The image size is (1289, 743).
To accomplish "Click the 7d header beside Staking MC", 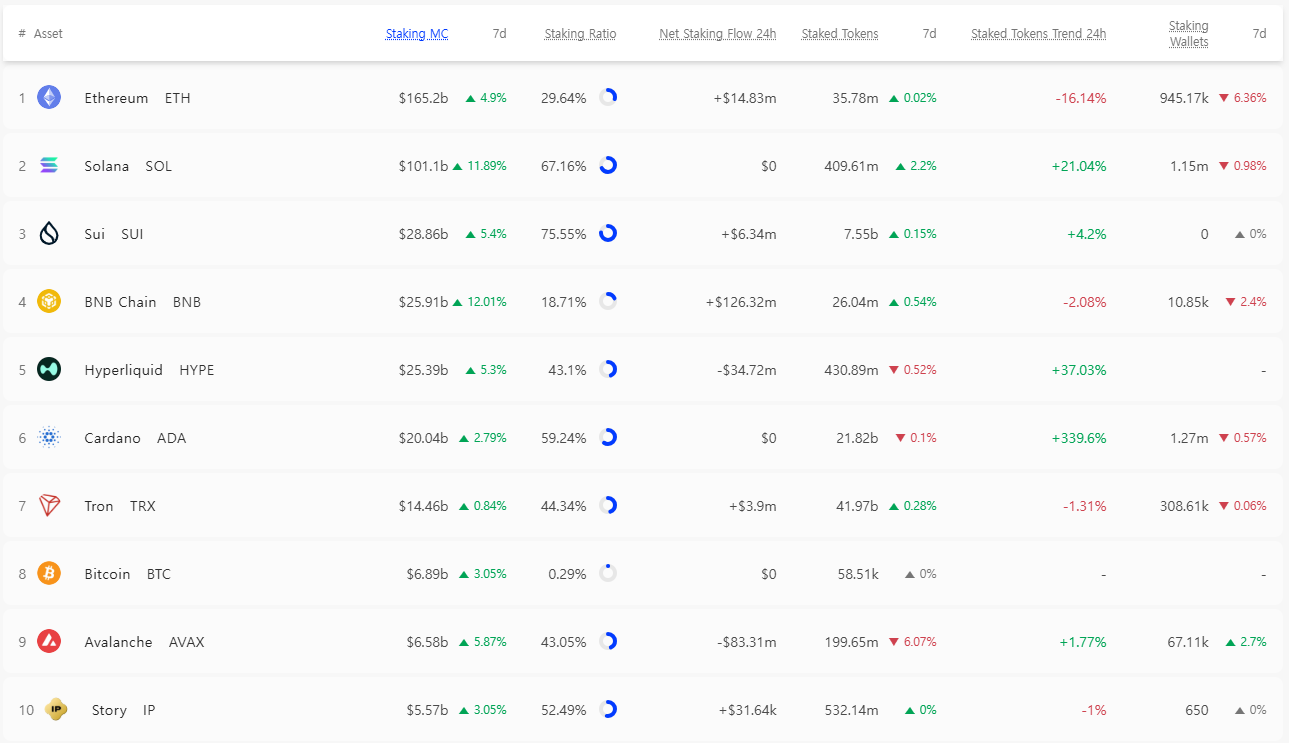I will pyautogui.click(x=500, y=33).
